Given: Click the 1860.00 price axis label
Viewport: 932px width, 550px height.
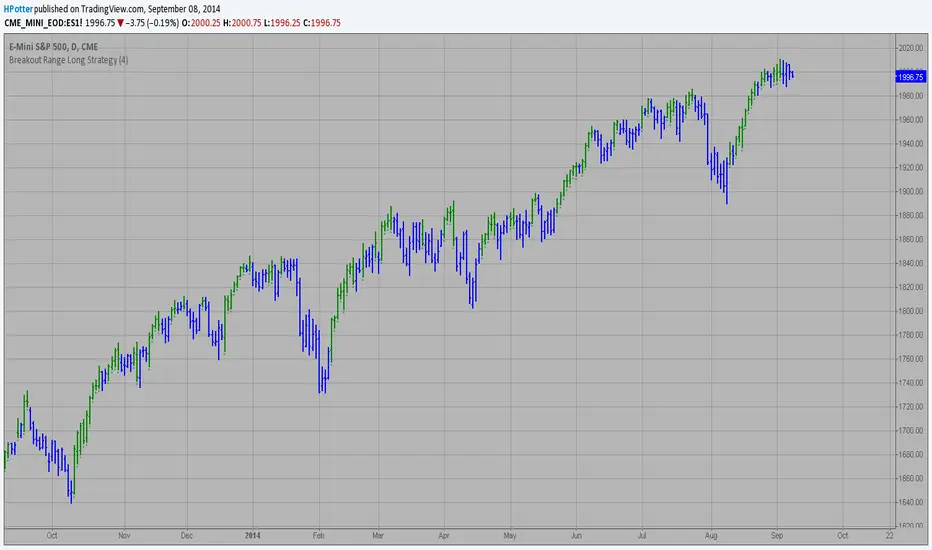Looking at the screenshot, I should tap(911, 239).
